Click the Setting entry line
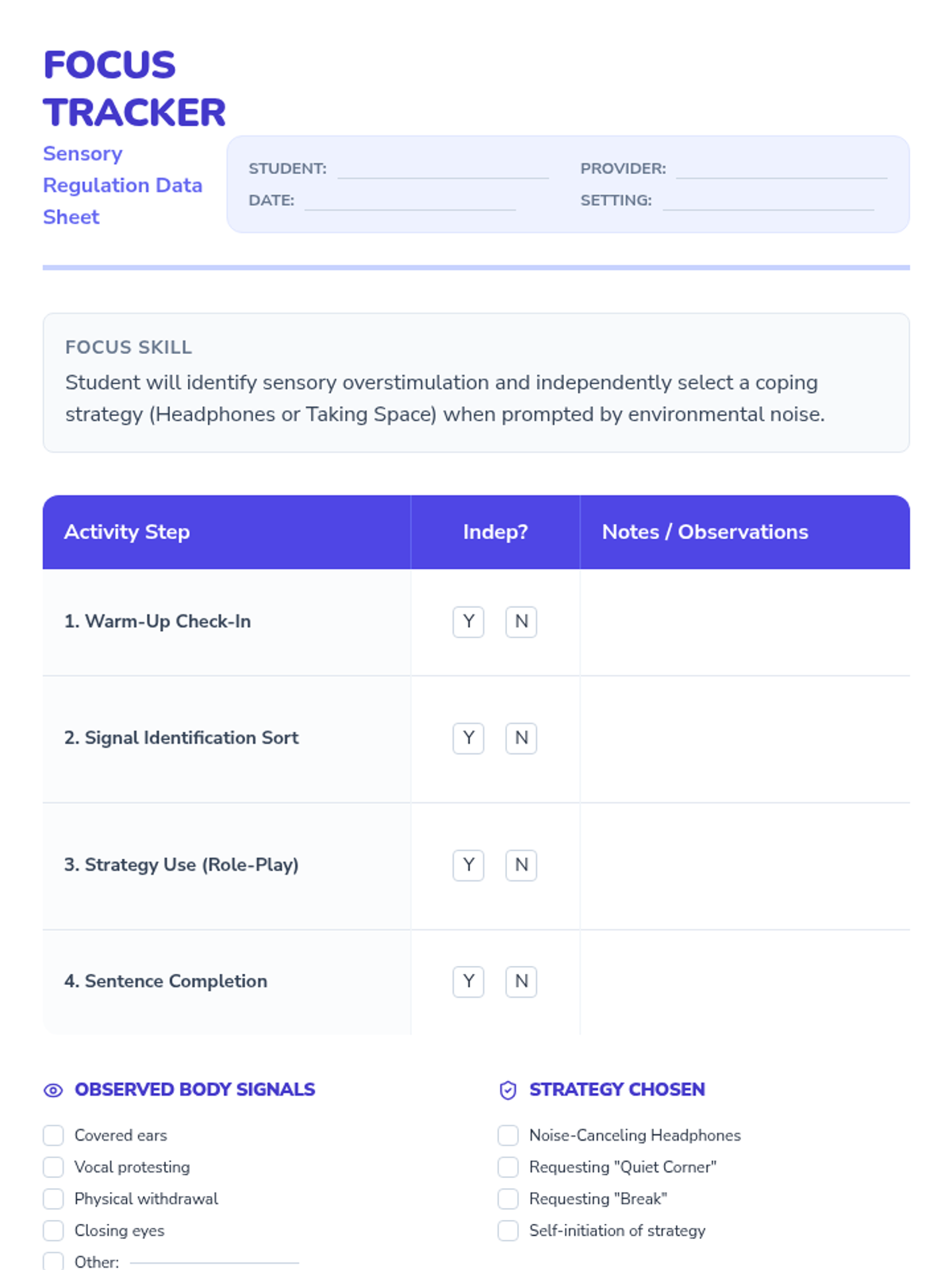The image size is (952, 1270). (768, 201)
